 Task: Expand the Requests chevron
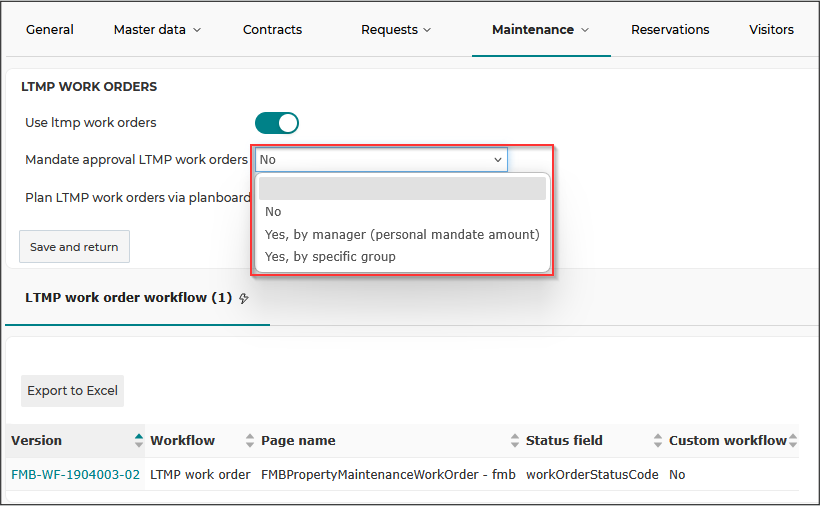[427, 30]
